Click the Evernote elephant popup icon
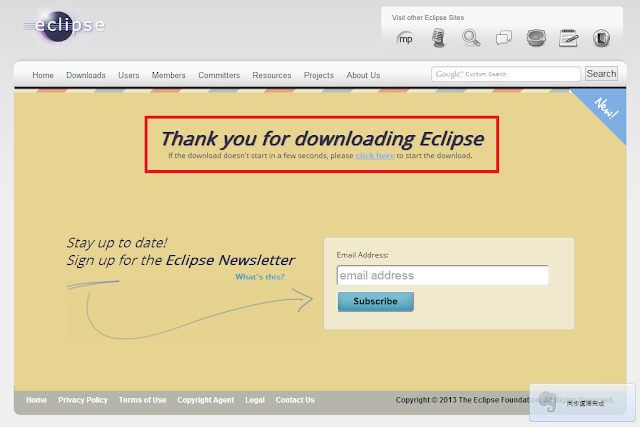640x427 pixels. (548, 401)
